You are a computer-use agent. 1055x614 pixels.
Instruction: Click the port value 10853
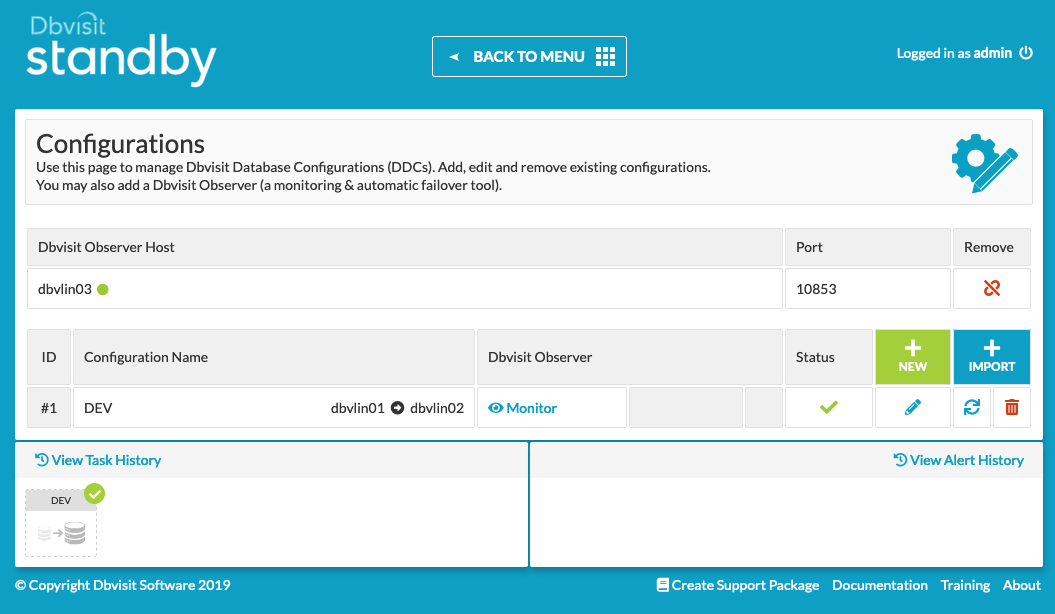click(816, 289)
